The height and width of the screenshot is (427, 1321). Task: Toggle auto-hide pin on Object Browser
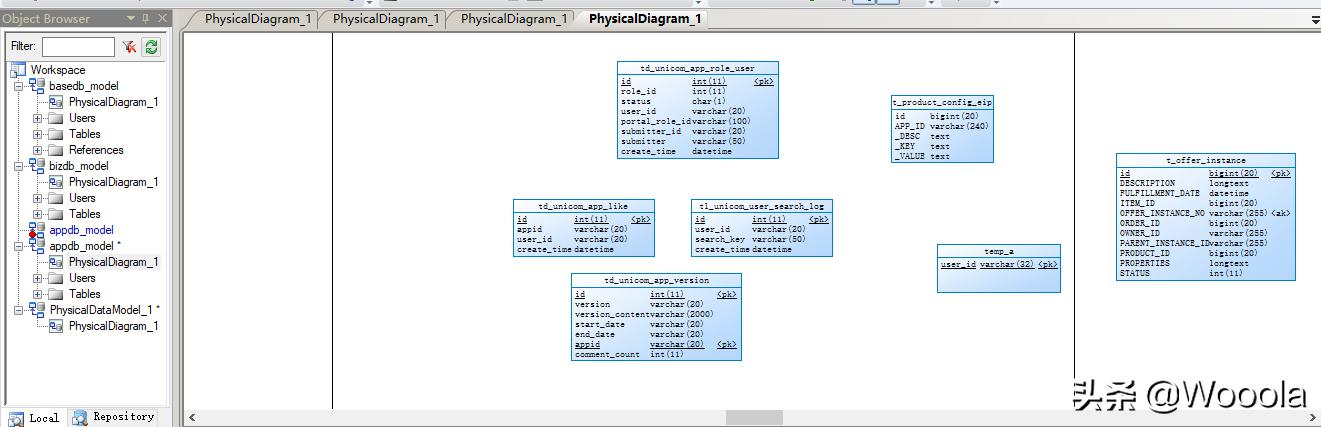146,18
